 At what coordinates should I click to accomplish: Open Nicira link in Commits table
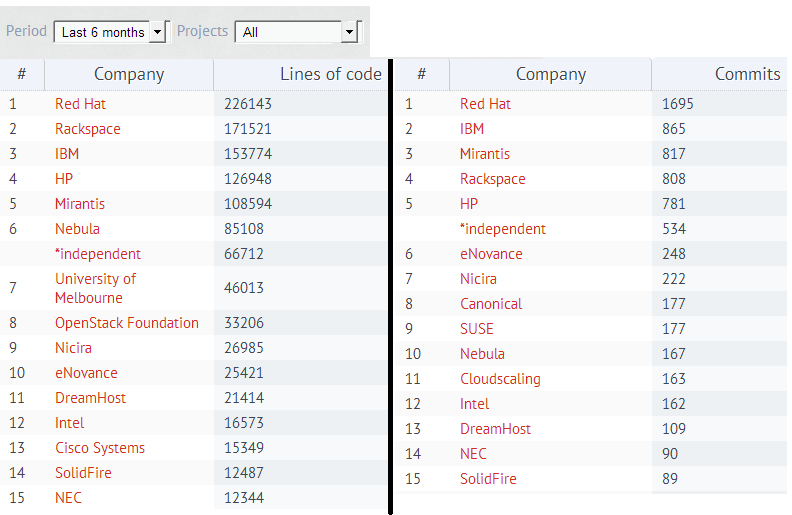(478, 279)
